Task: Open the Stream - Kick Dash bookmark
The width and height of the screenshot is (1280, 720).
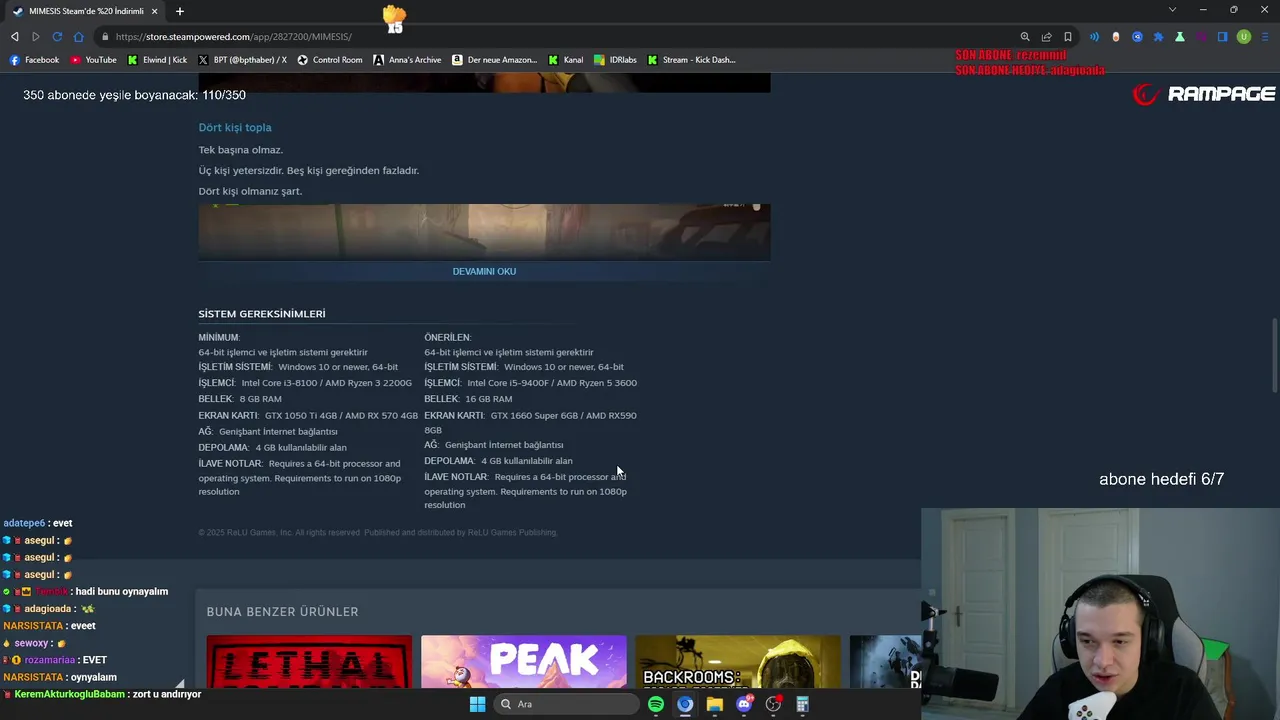Action: (691, 60)
